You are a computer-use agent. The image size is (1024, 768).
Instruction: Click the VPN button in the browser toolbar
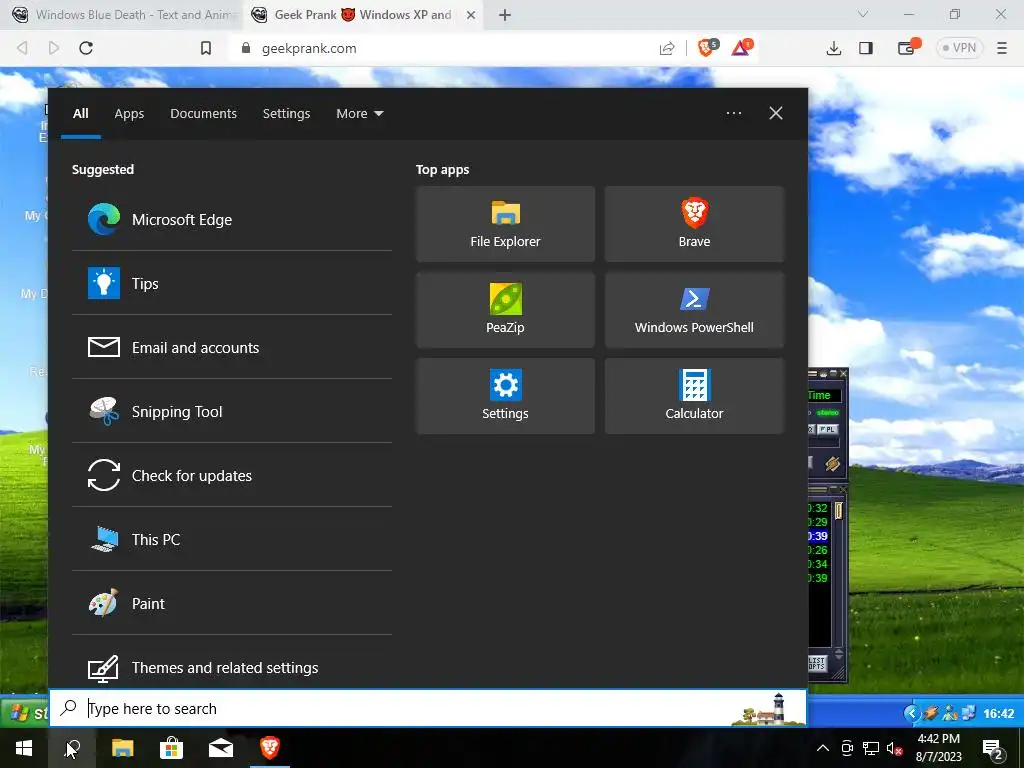[959, 48]
